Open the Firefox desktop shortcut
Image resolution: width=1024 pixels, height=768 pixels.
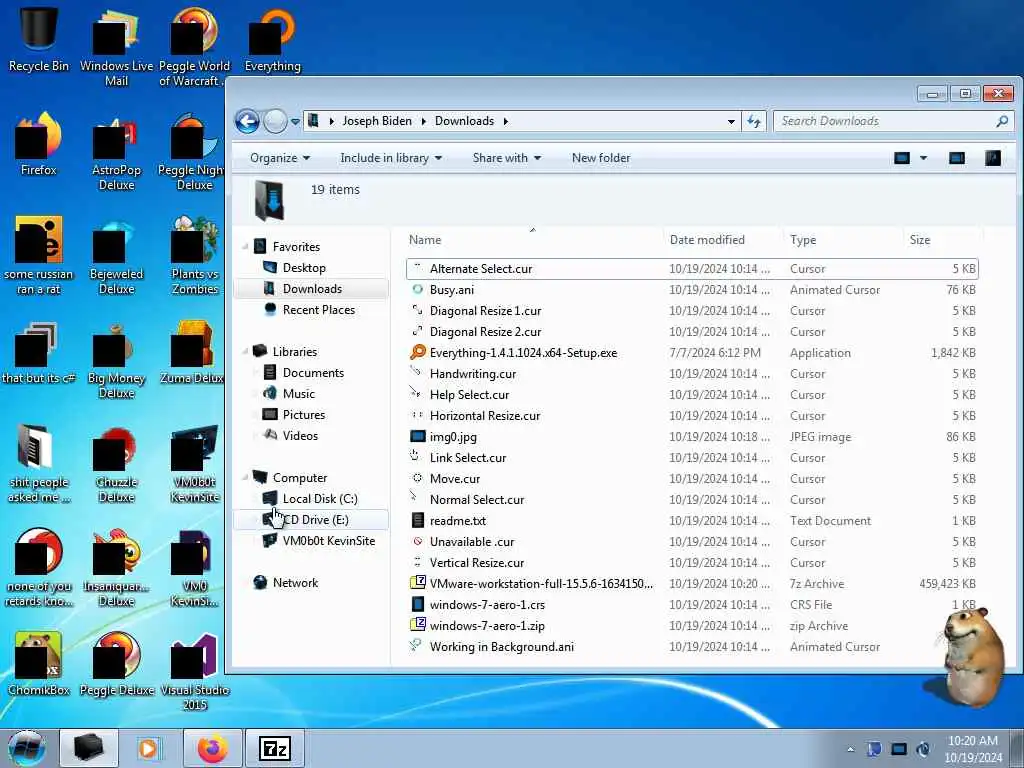(39, 145)
